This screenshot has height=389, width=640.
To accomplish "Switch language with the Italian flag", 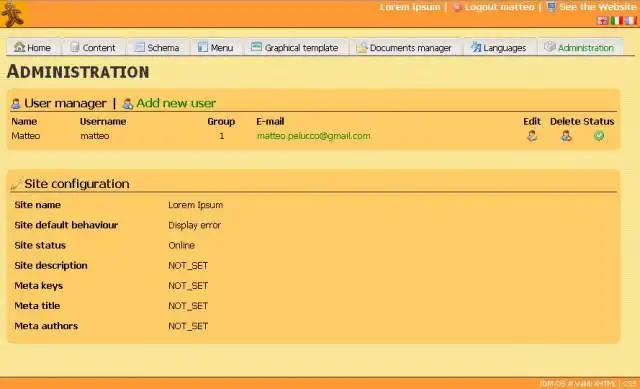I will [x=616, y=20].
